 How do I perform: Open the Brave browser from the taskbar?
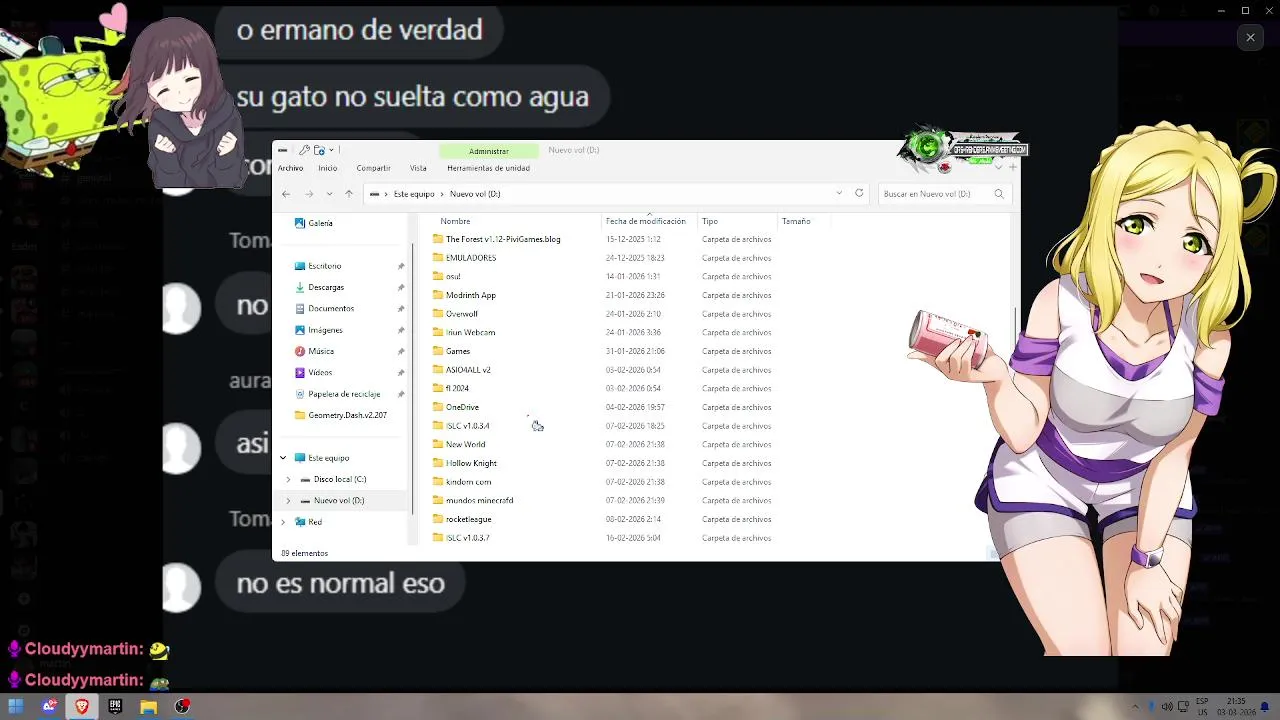coord(82,706)
